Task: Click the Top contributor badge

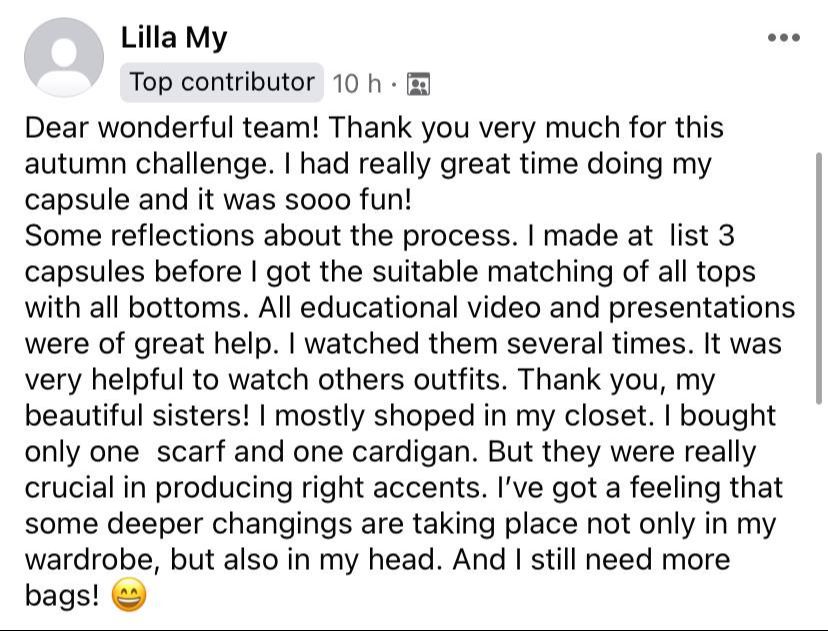Action: [x=222, y=82]
